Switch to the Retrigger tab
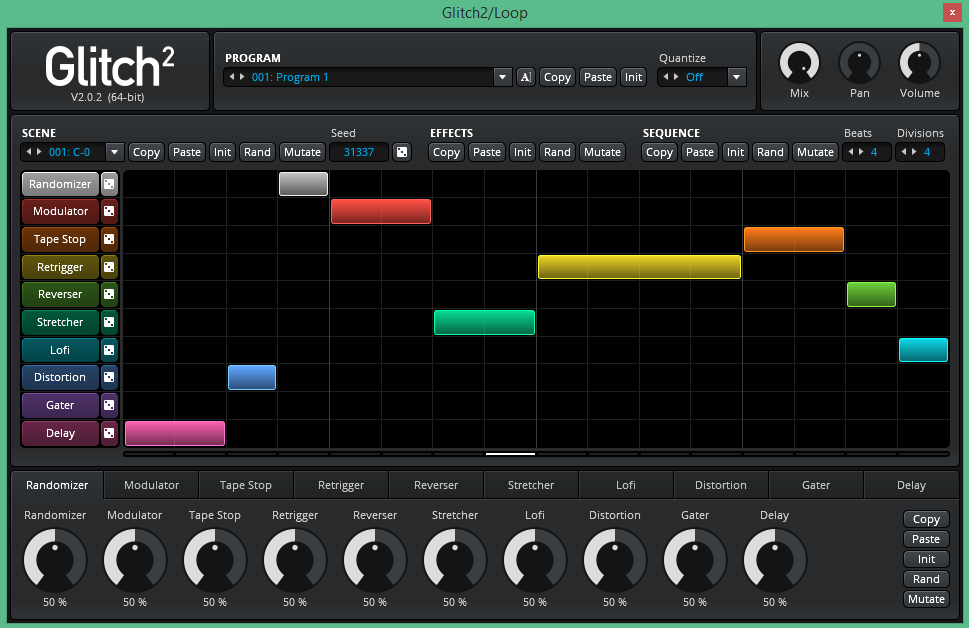Image resolution: width=969 pixels, height=628 pixels. (341, 485)
